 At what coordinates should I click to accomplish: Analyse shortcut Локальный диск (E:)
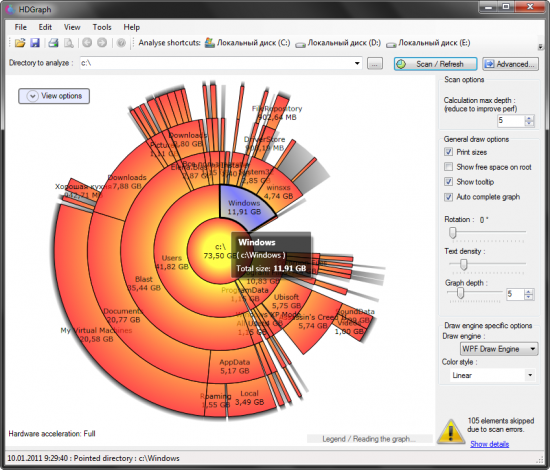coord(428,43)
